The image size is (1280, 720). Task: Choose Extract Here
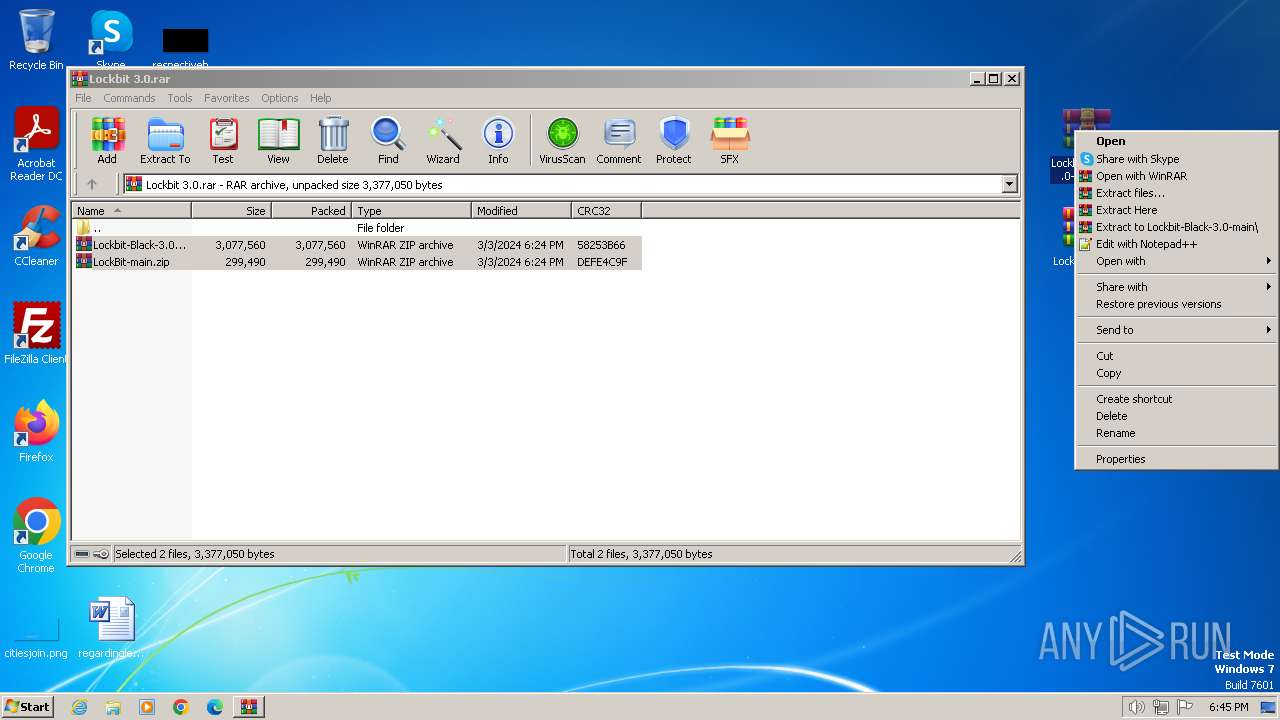tap(1176, 210)
